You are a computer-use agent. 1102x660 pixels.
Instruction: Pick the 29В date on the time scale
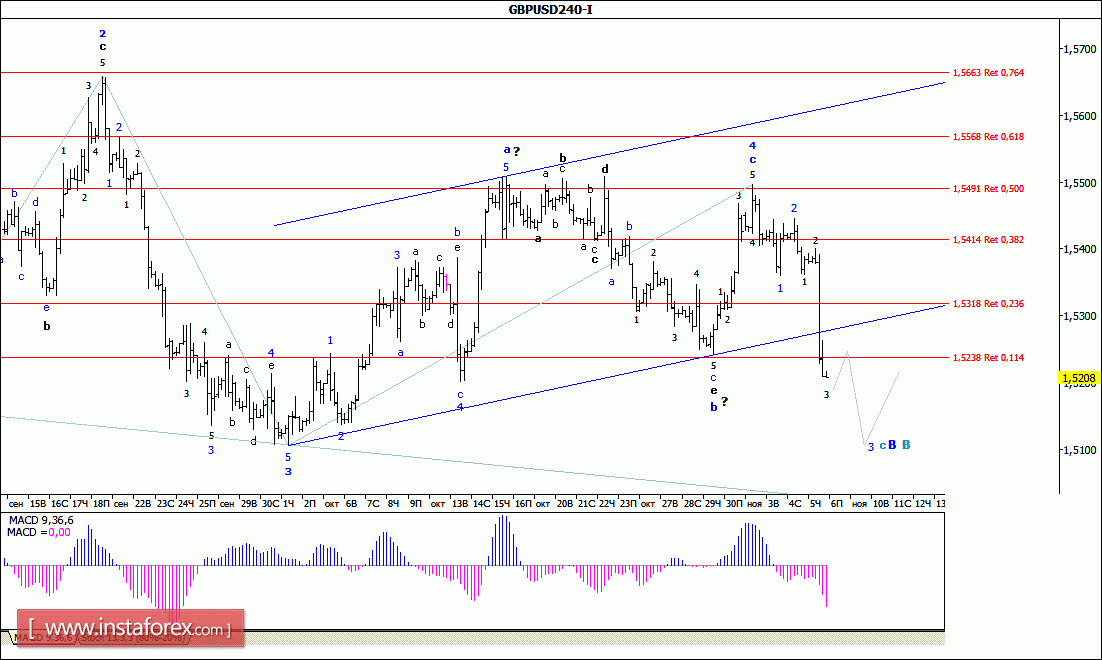click(249, 503)
